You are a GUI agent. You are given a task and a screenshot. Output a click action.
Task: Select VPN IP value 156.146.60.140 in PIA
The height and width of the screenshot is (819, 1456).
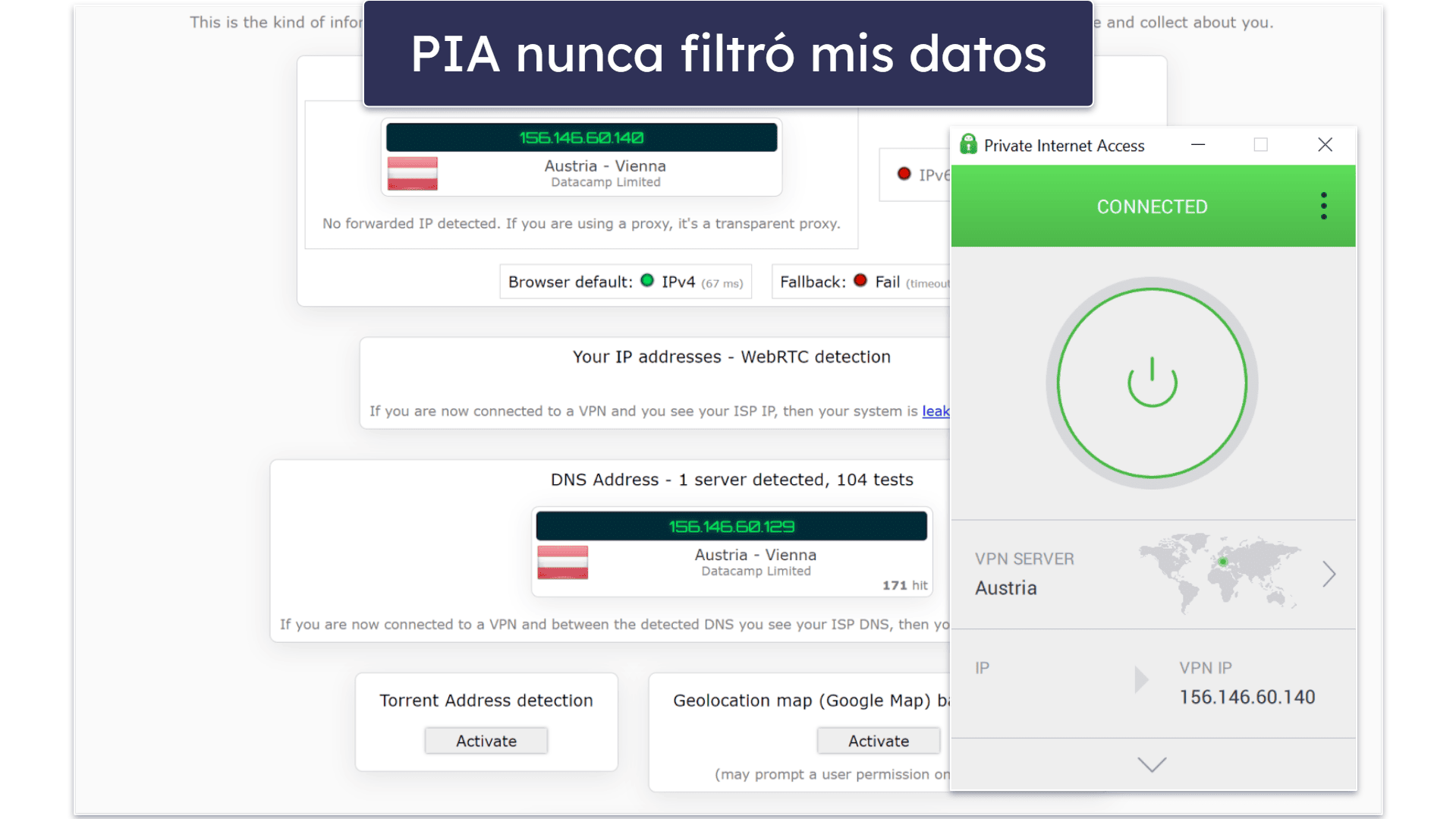(x=1247, y=697)
